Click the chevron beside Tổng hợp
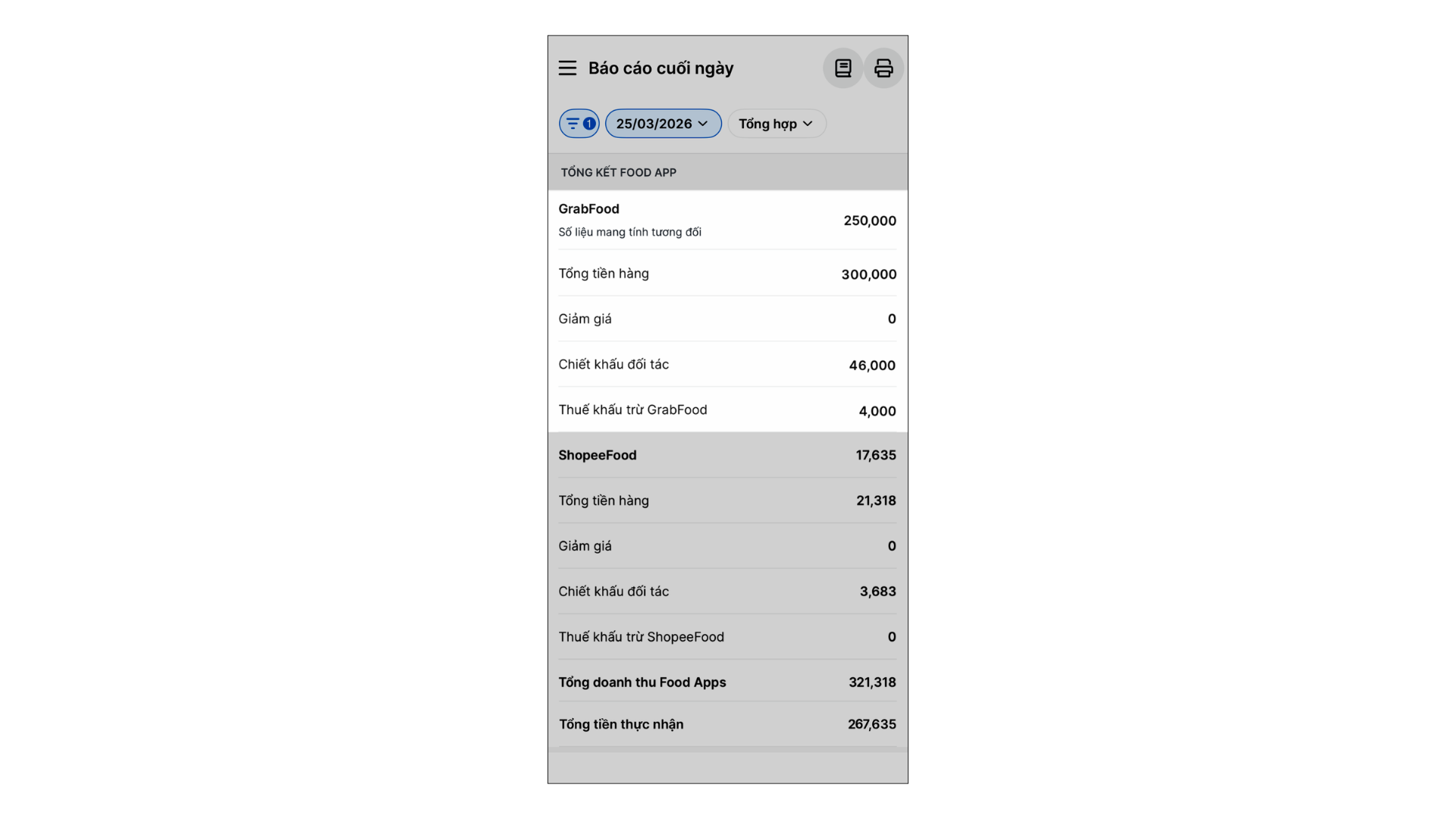The image size is (1456, 819). click(808, 124)
